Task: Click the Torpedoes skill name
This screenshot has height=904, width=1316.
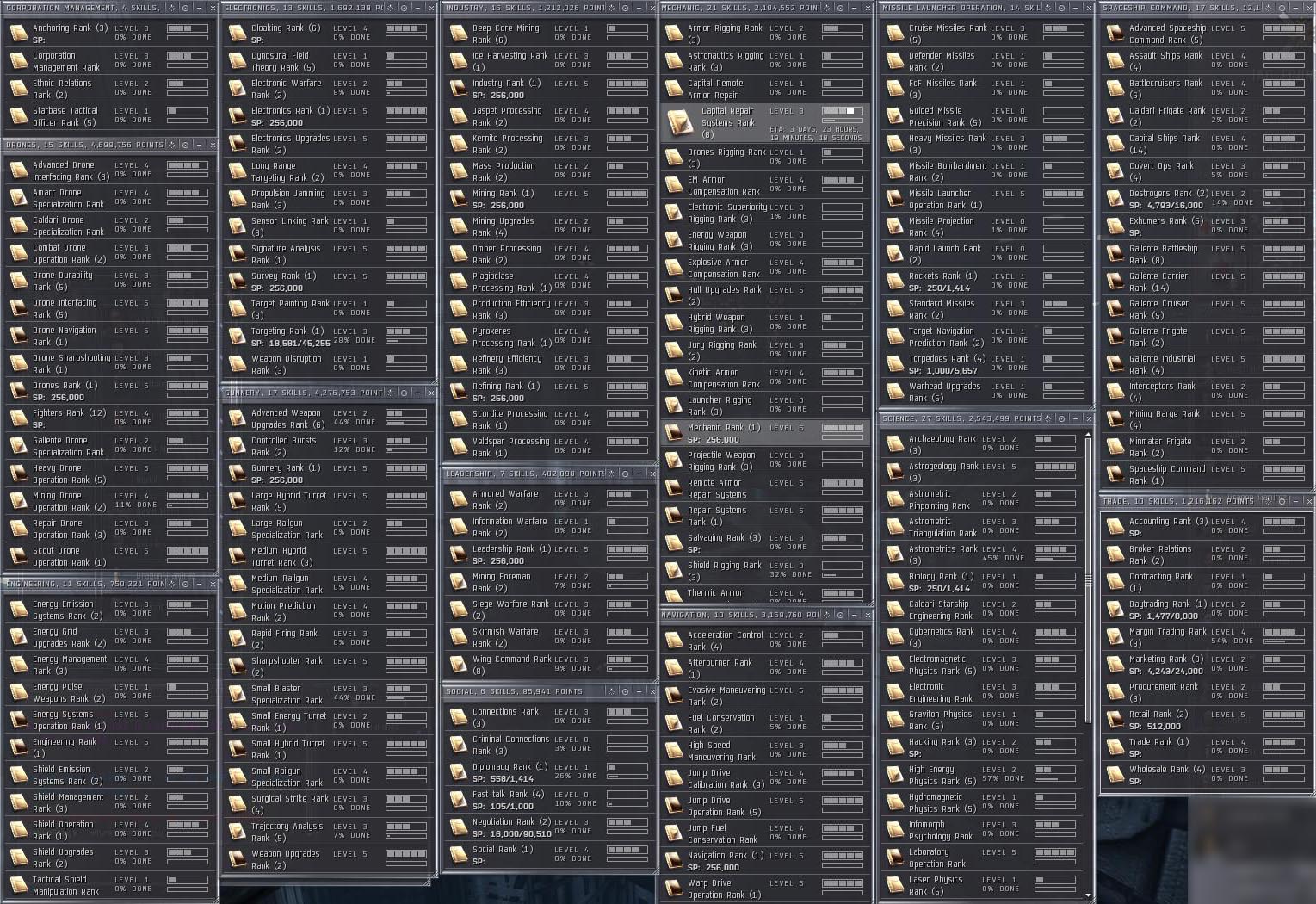Action: click(947, 358)
